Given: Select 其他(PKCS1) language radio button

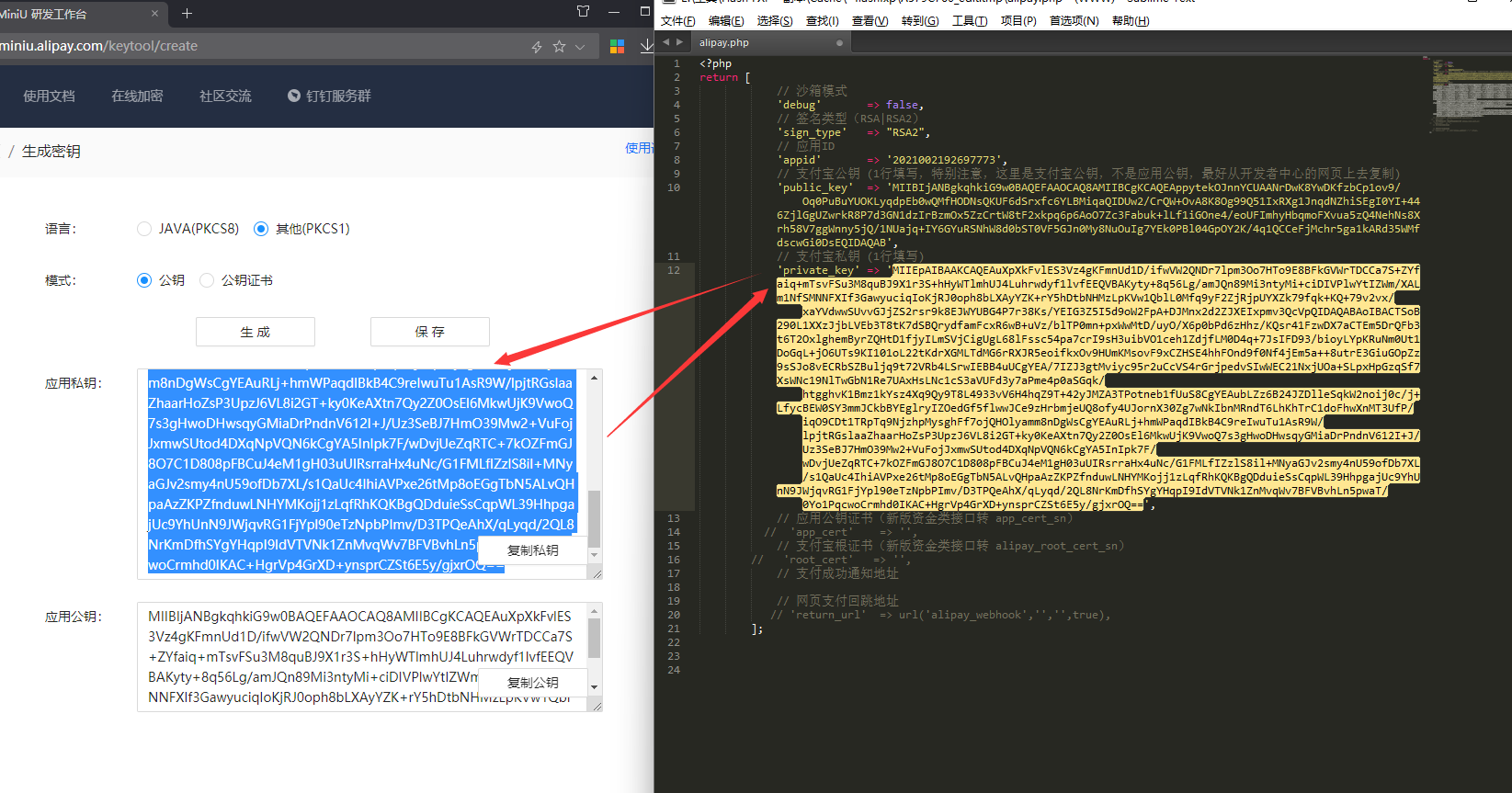Looking at the screenshot, I should click(261, 229).
